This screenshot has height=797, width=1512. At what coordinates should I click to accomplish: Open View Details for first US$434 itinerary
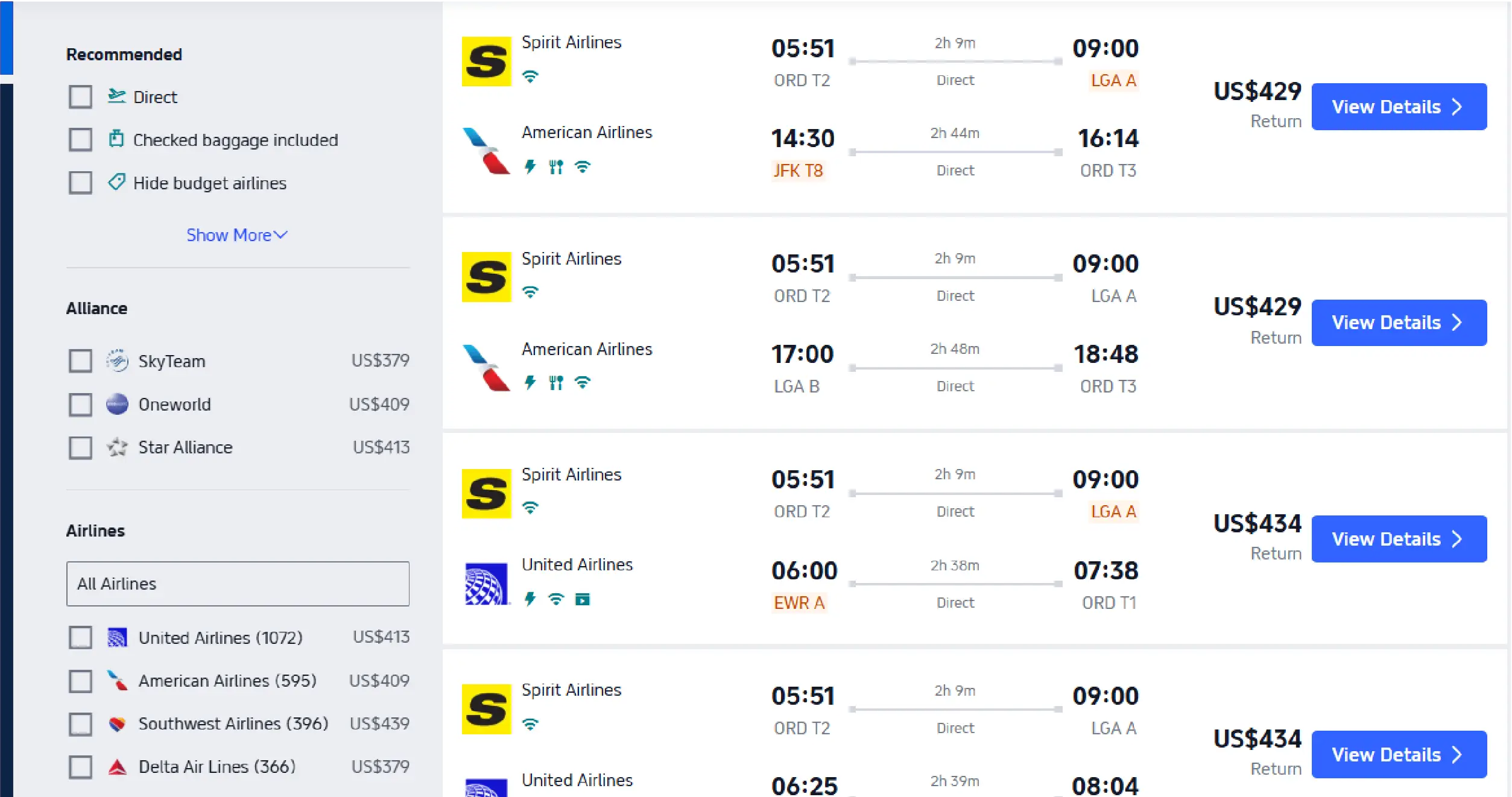[1399, 539]
